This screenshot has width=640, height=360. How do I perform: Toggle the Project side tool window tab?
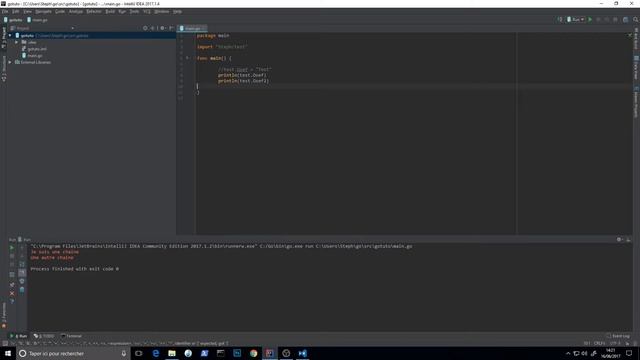(4, 38)
